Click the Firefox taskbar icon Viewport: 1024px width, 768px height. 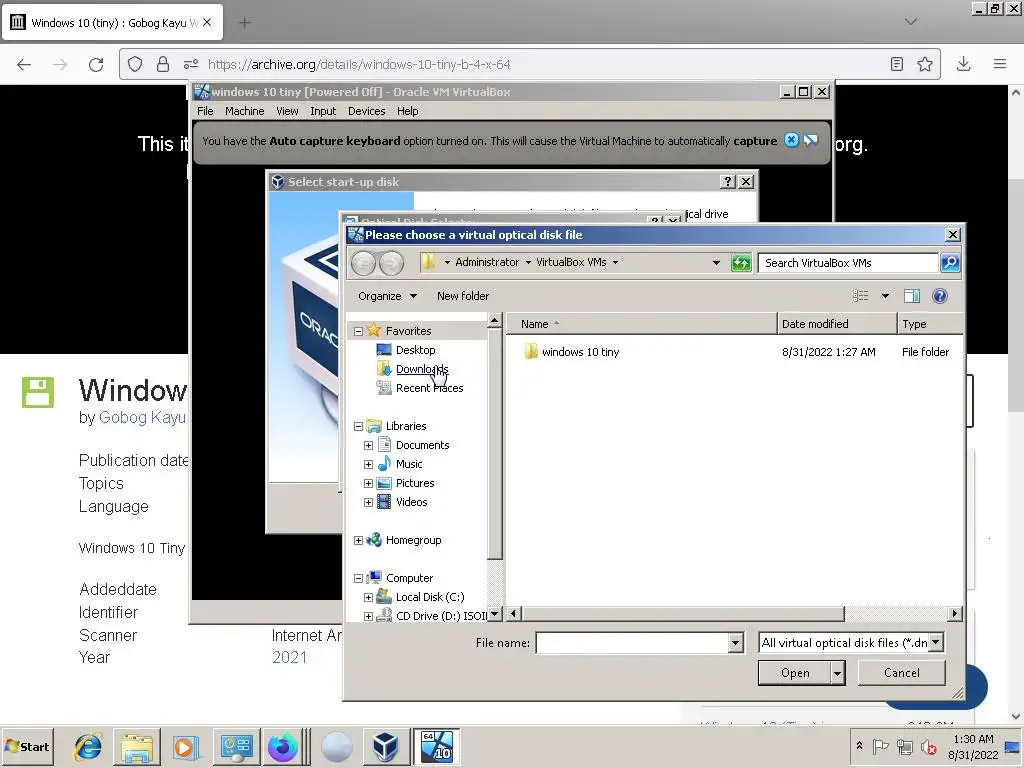click(282, 746)
